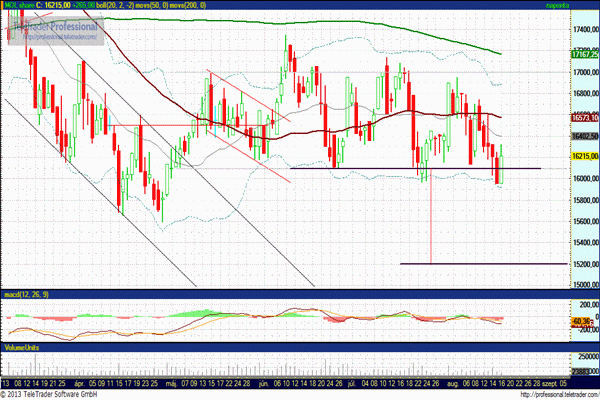Select the boll(20, 2, -2) indicator label
Image resolution: width=600 pixels, height=400 pixels.
tap(120, 5)
